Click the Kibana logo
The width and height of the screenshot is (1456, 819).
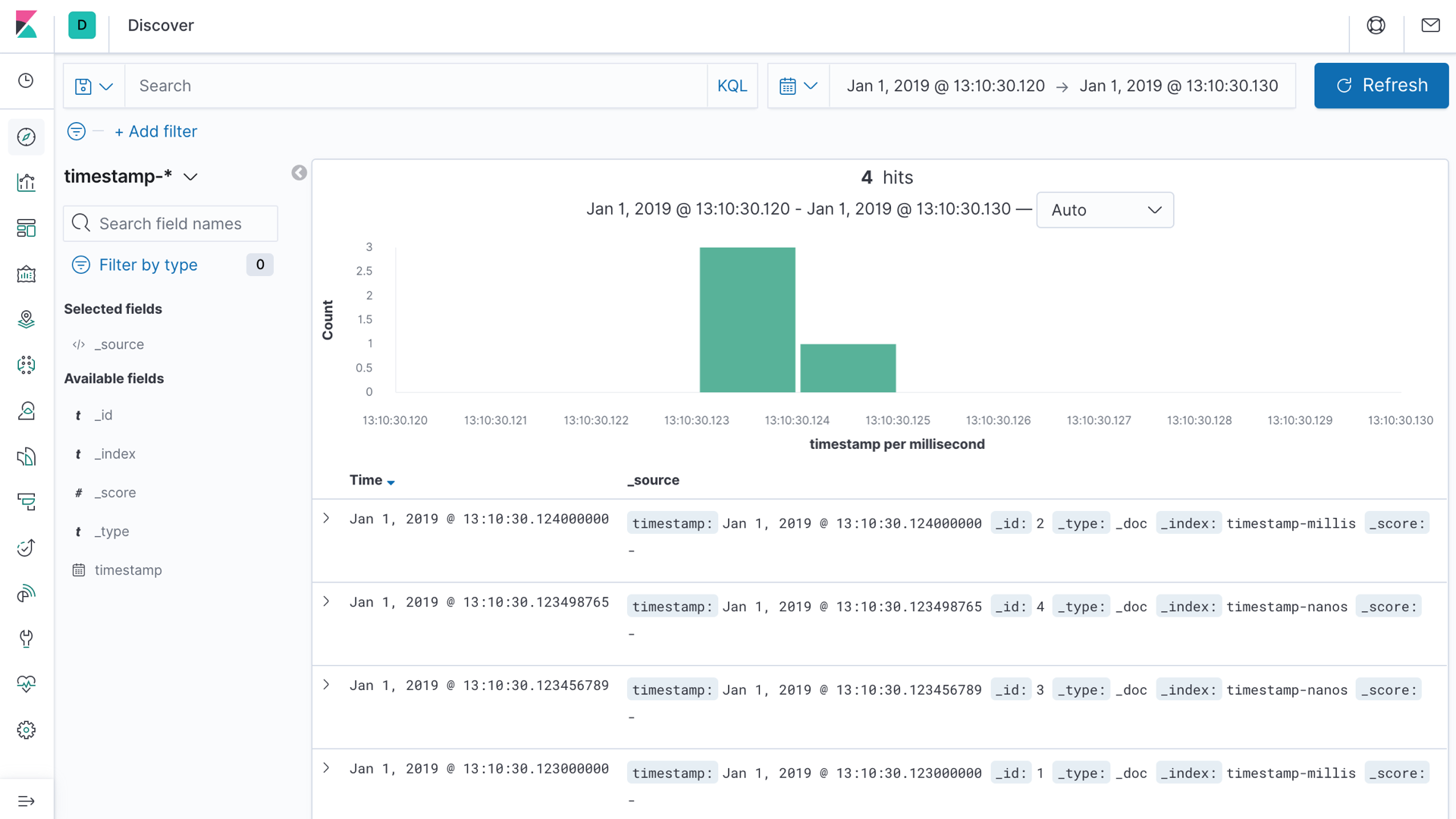point(27,25)
